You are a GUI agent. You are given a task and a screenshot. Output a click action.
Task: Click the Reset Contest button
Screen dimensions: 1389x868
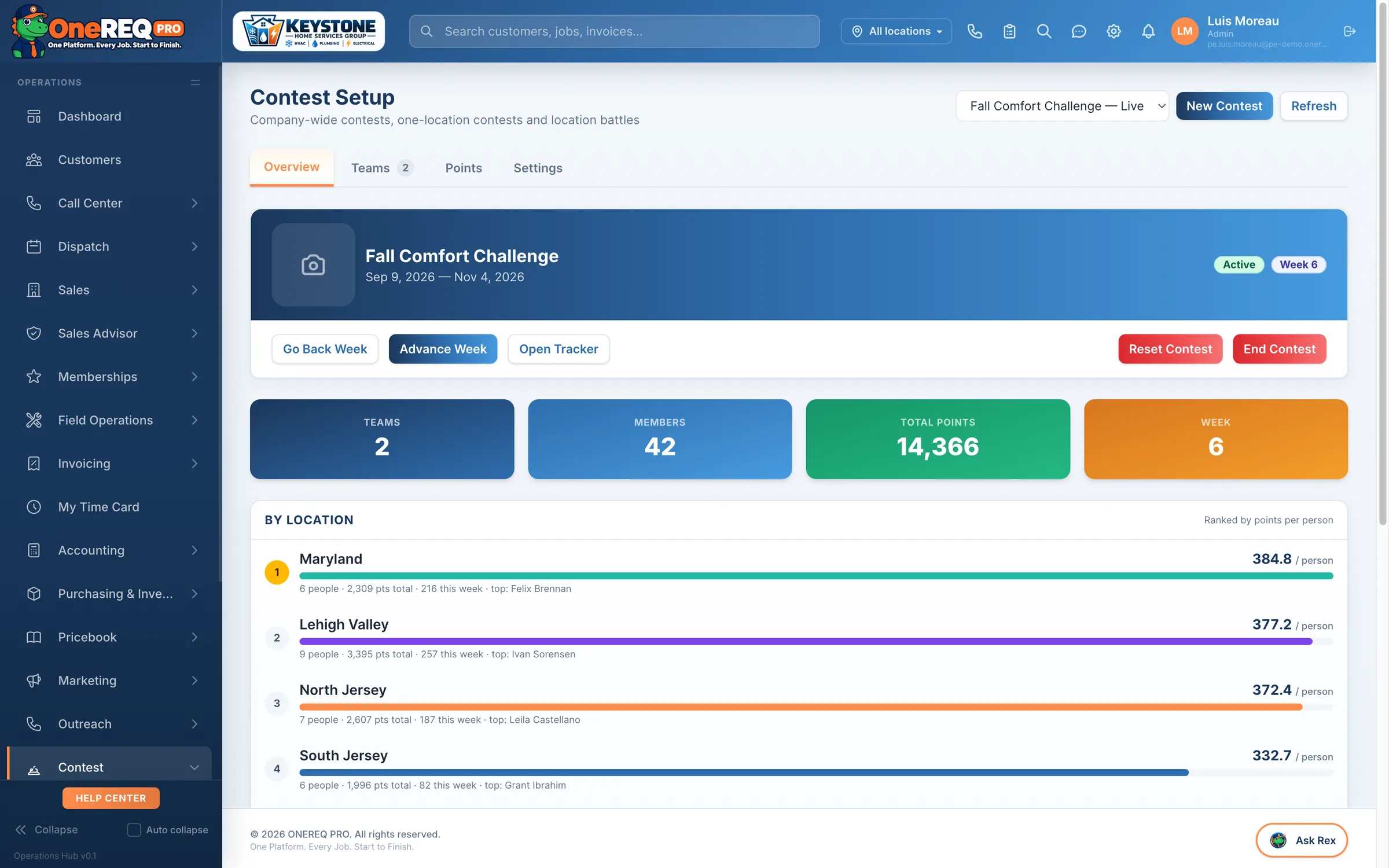[x=1170, y=349]
